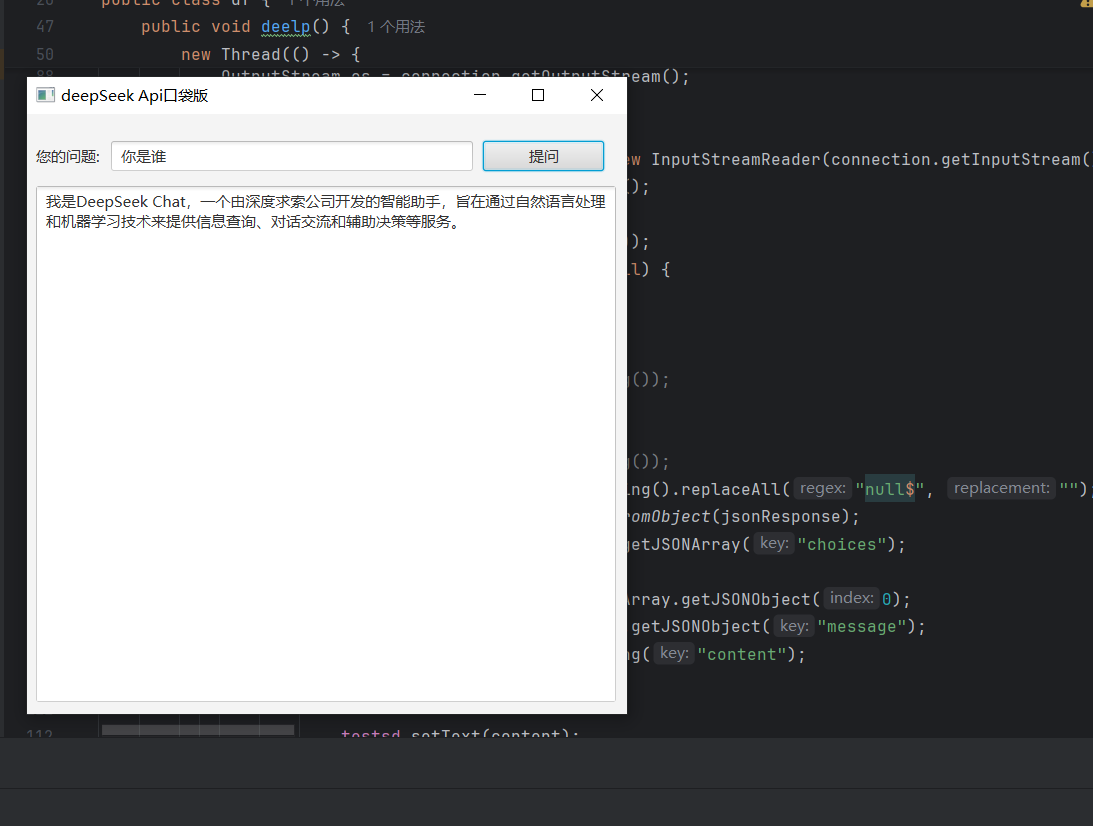Screen dimensions: 1093x826
Task: Click the regex: parameter hint
Action: (823, 489)
